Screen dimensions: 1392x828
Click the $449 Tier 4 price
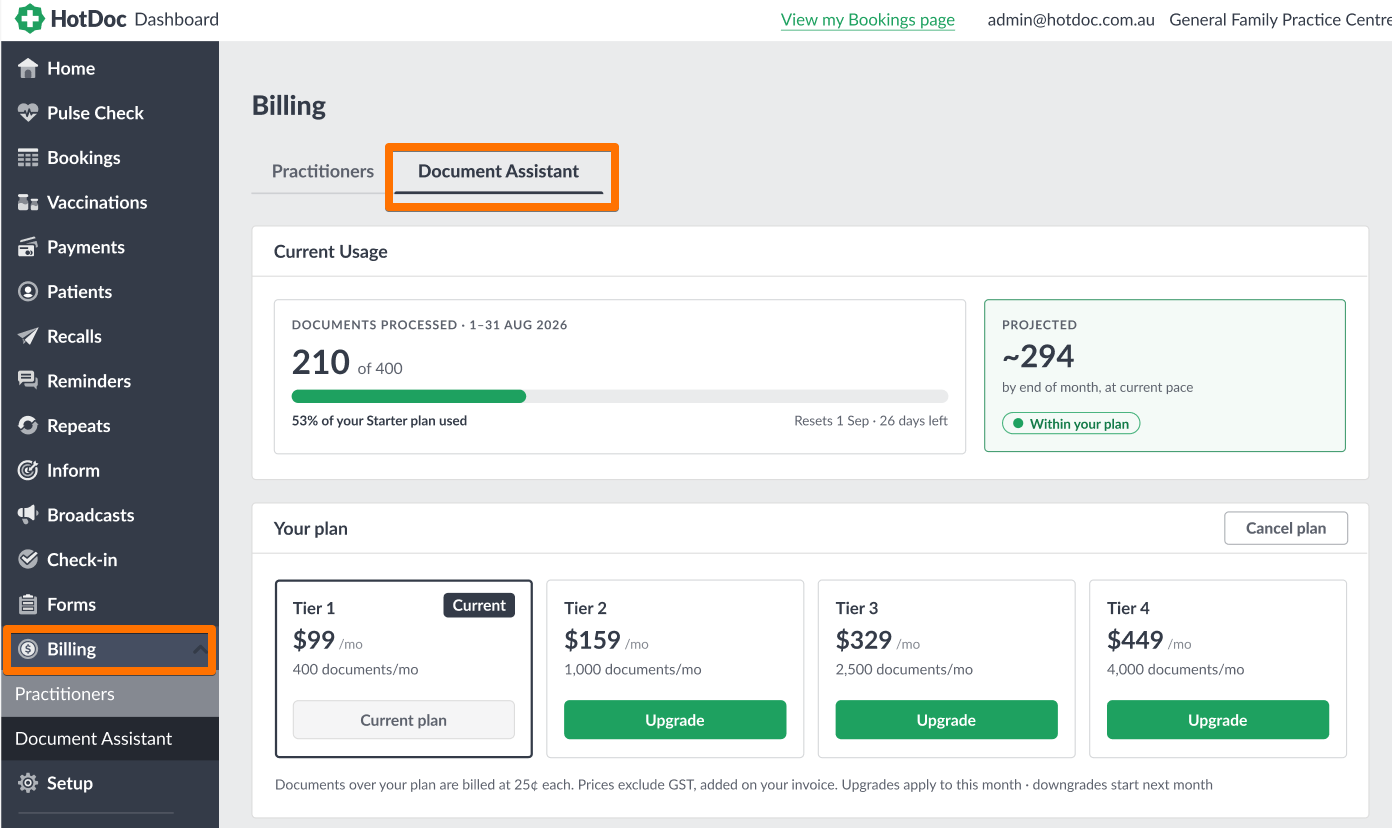1136,640
